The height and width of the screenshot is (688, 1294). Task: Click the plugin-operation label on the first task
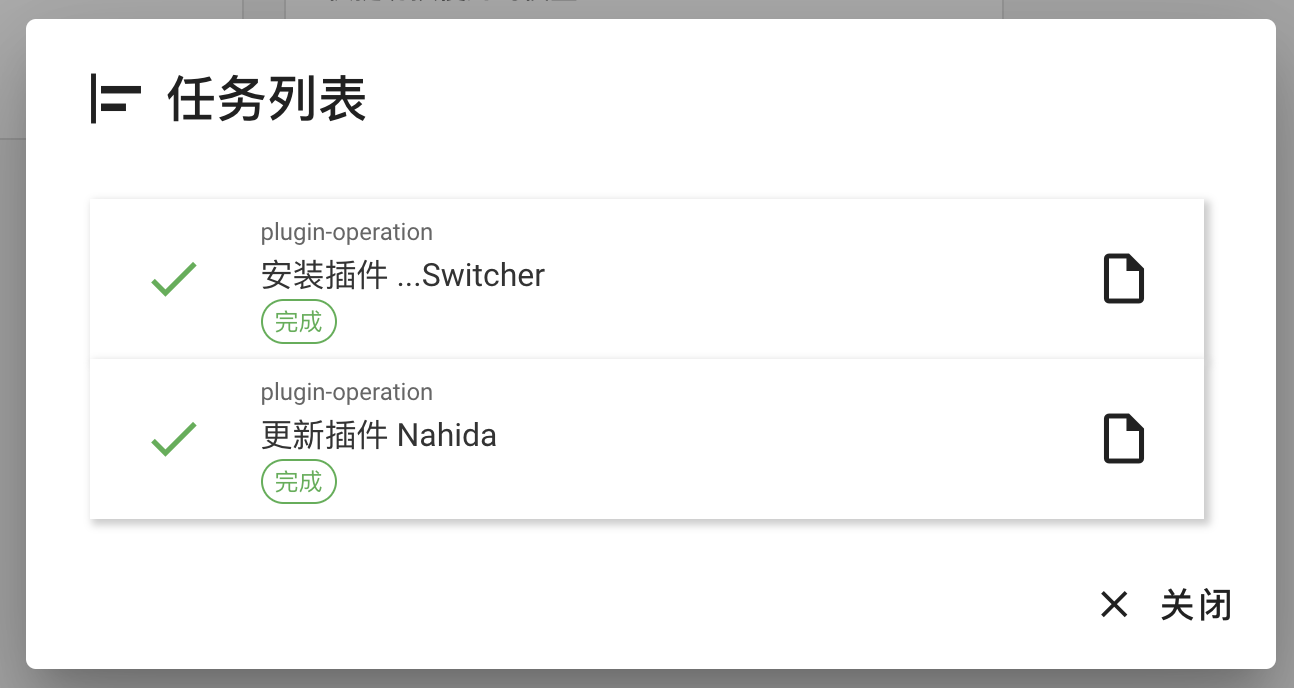pyautogui.click(x=346, y=232)
